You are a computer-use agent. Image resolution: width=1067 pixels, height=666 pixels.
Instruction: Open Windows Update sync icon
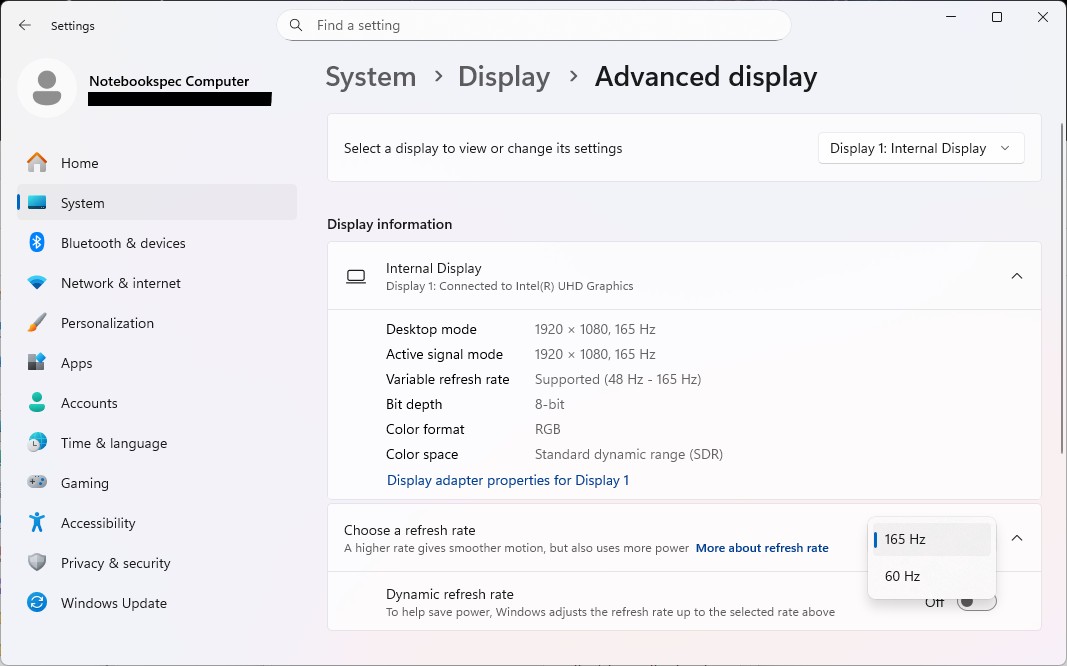pyautogui.click(x=37, y=603)
